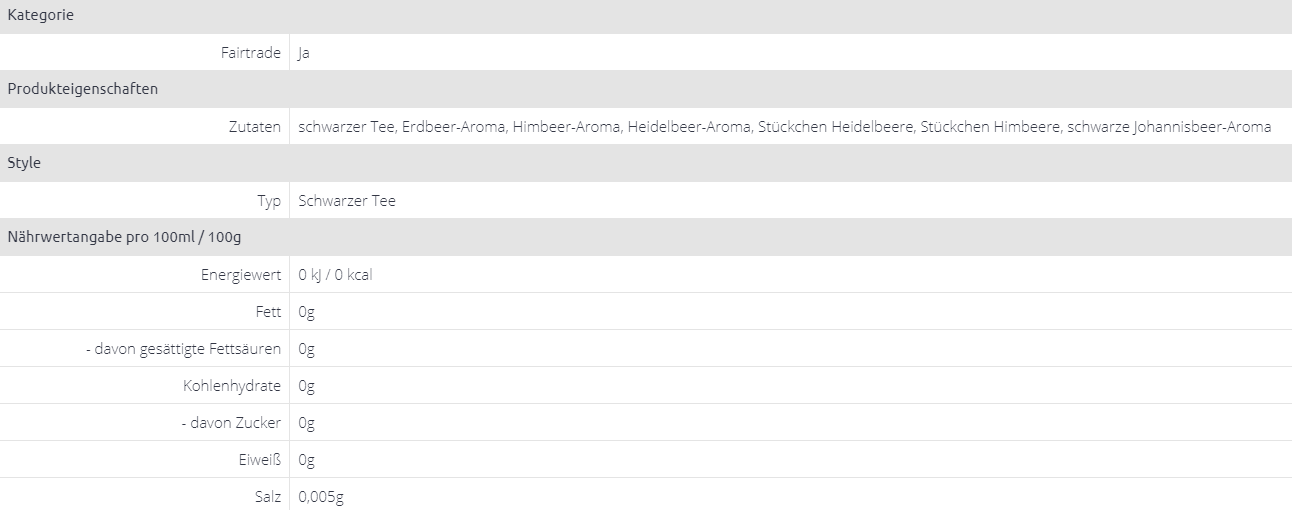Select the Salz row label
The width and height of the screenshot is (1292, 510).
click(x=268, y=497)
